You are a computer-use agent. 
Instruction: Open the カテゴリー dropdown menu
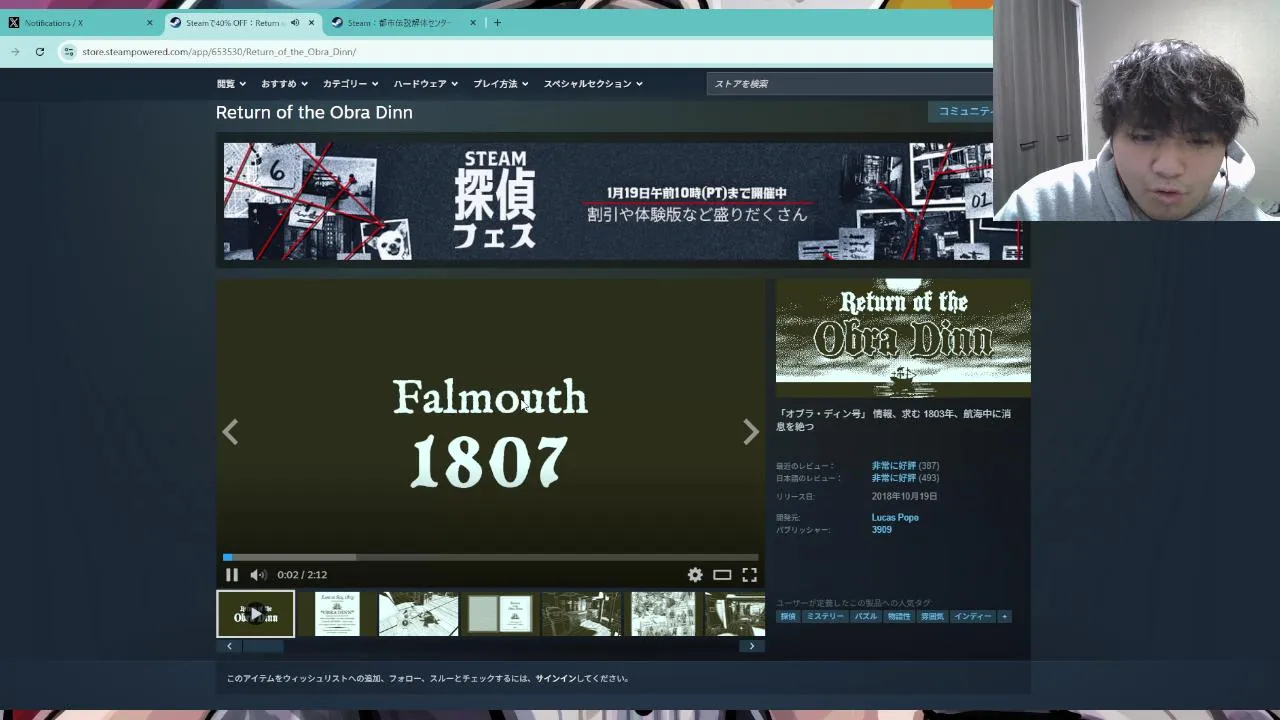click(x=350, y=84)
